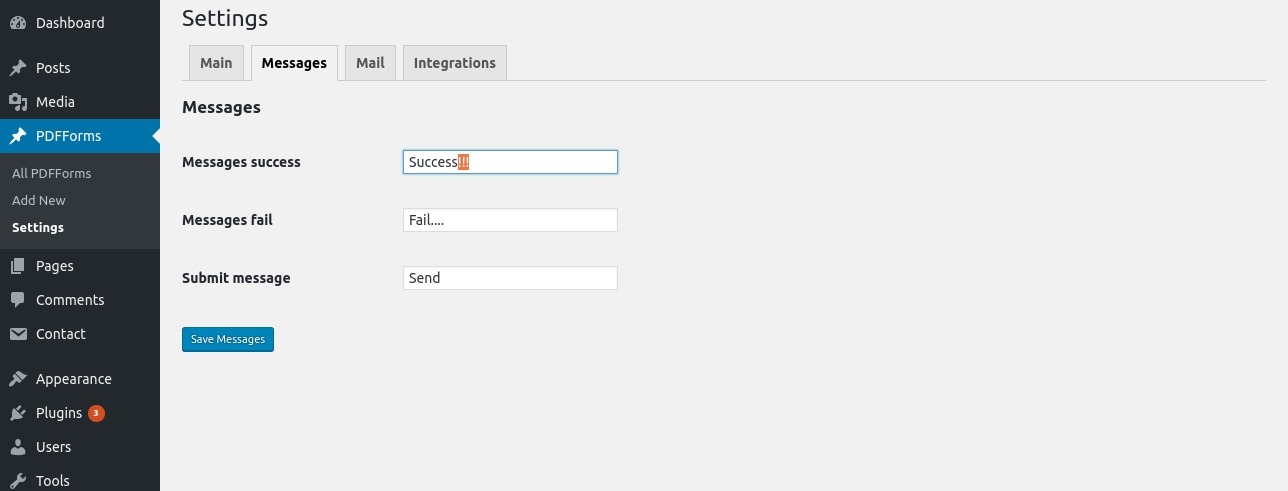Click the Plugins plug icon
This screenshot has width=1288, height=491.
[x=18, y=413]
